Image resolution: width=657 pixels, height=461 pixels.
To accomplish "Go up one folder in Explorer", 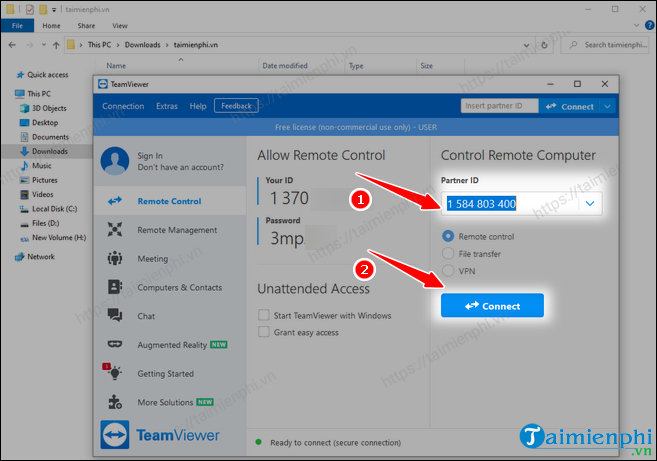I will 56,45.
